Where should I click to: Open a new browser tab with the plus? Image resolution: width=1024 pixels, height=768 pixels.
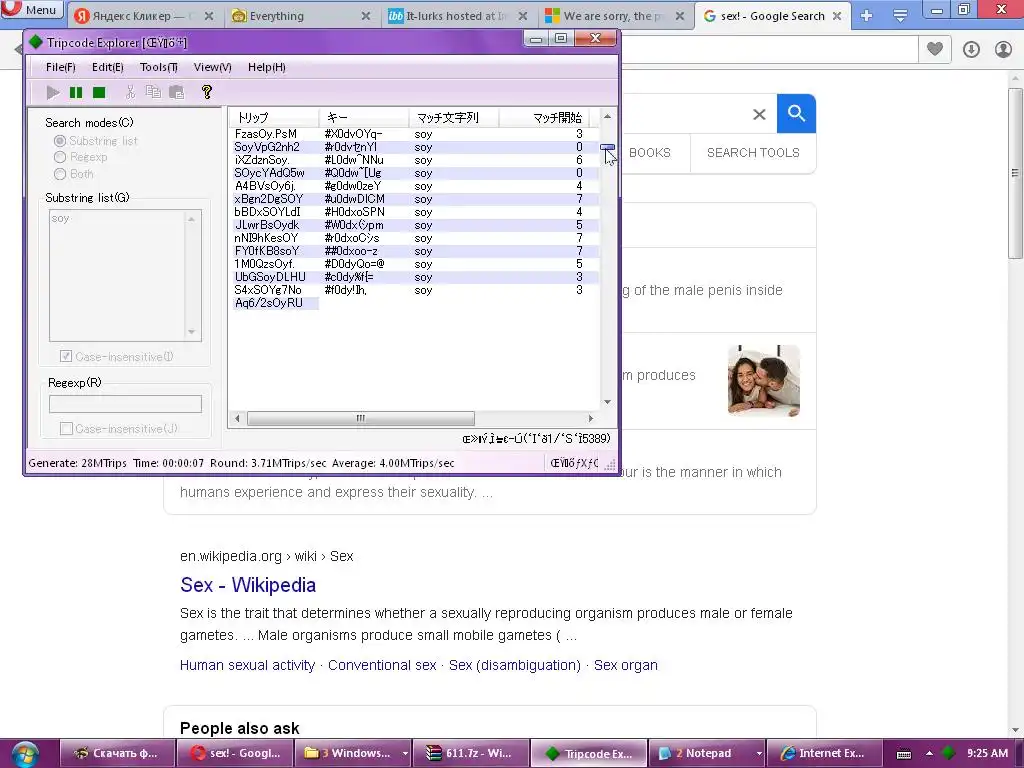coord(867,16)
